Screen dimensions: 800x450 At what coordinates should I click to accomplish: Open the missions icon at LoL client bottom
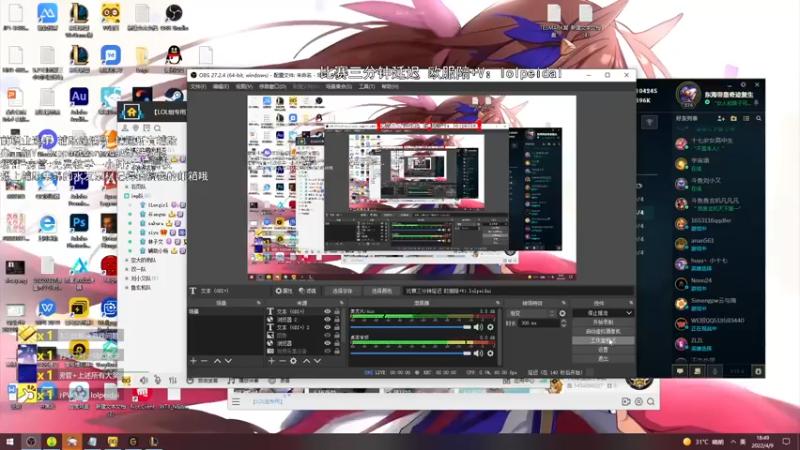[x=697, y=371]
